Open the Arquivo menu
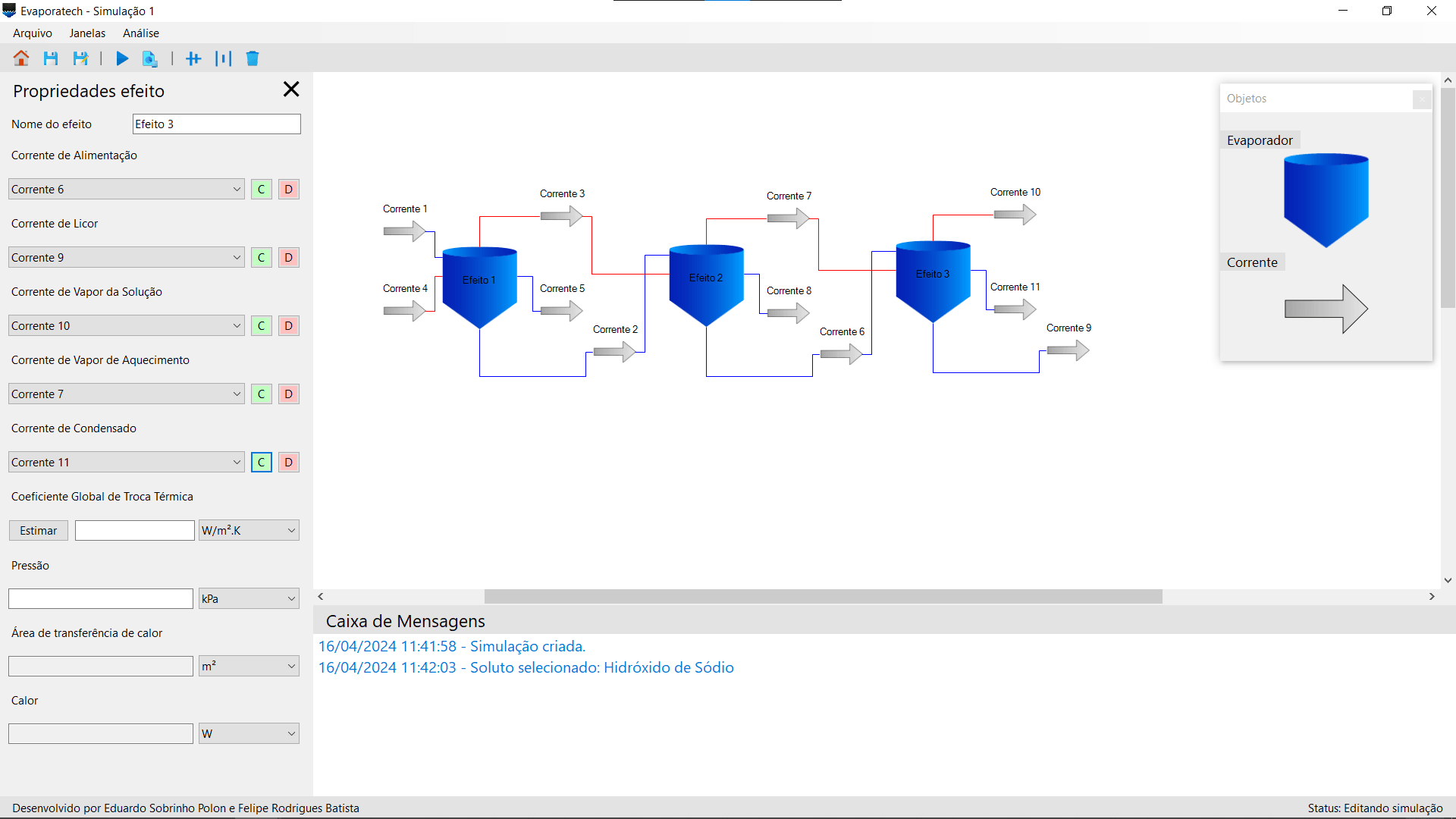 point(32,33)
